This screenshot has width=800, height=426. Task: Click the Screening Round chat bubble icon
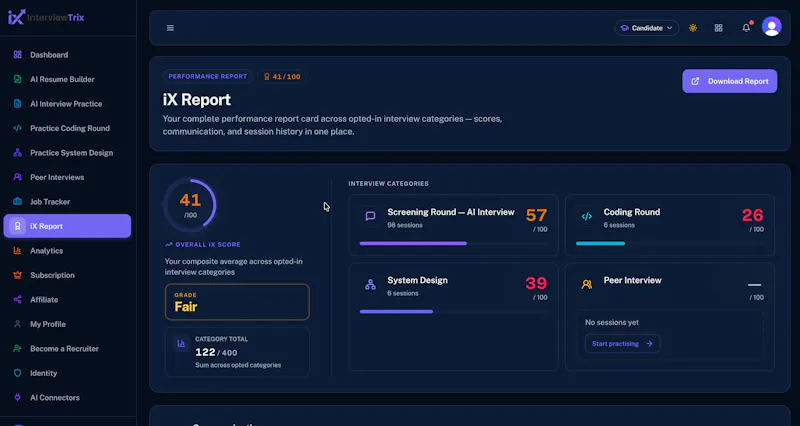370,216
